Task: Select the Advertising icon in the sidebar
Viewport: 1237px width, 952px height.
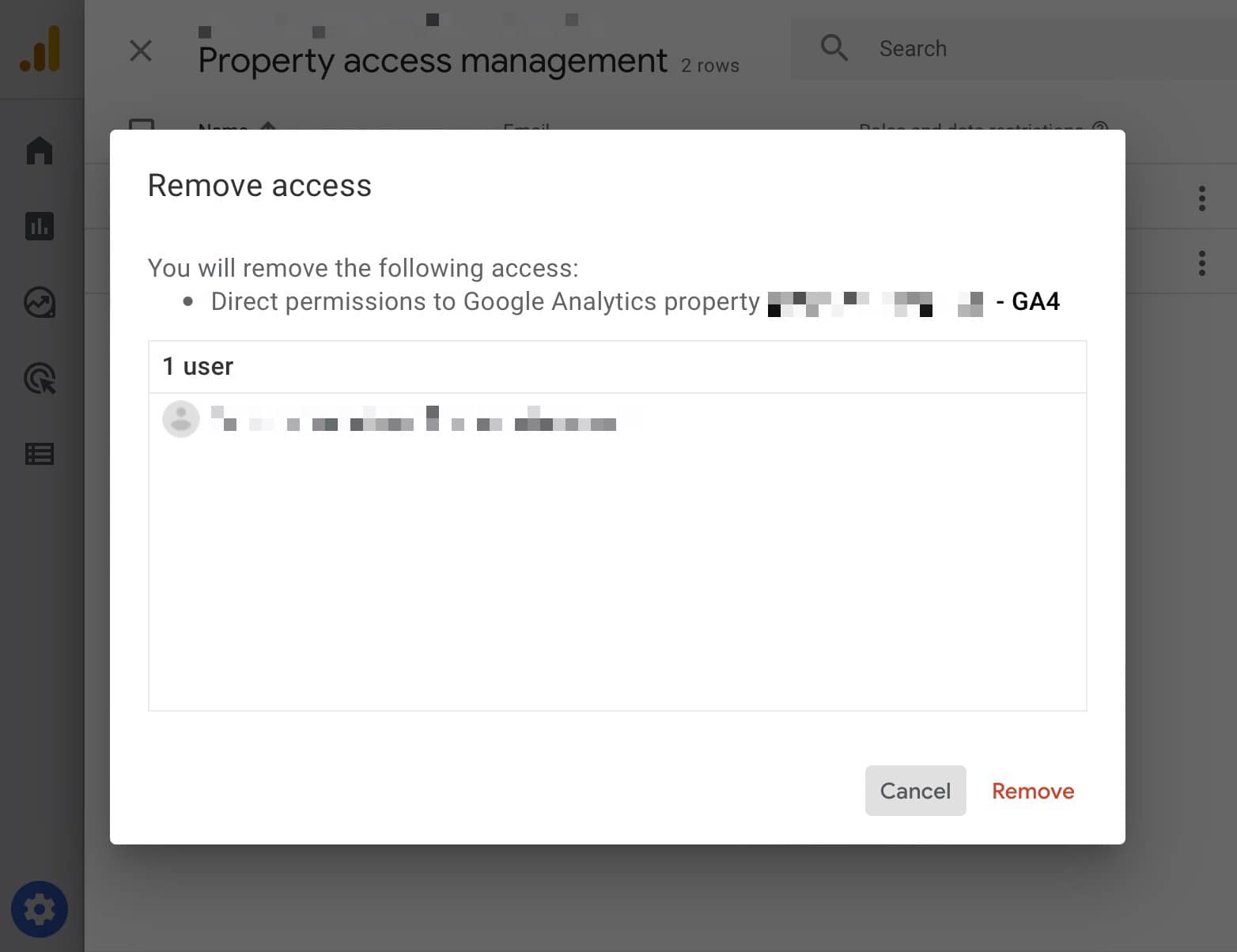Action: click(x=40, y=380)
